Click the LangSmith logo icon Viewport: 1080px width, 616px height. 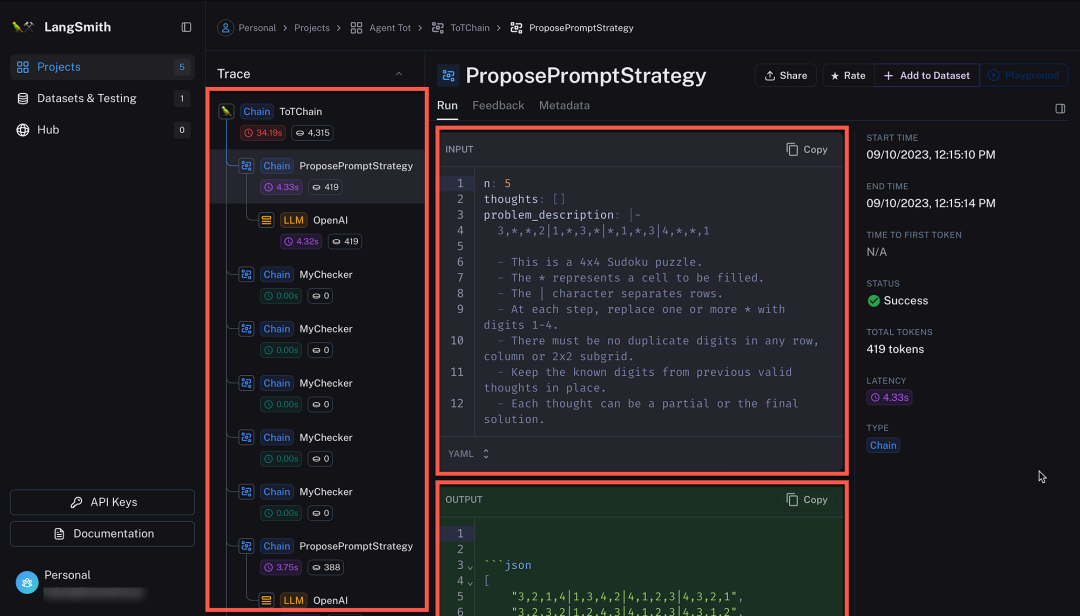(x=23, y=27)
